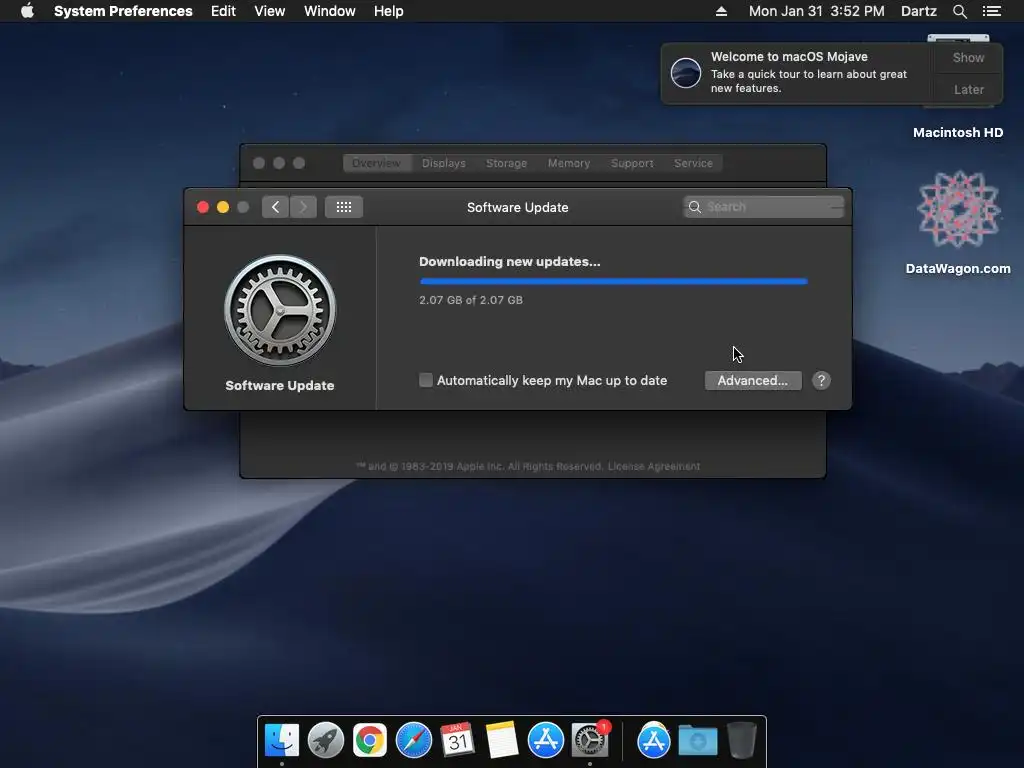The height and width of the screenshot is (768, 1024).
Task: Click the 2.07 GB of 2.07 GB text
Action: click(x=471, y=300)
